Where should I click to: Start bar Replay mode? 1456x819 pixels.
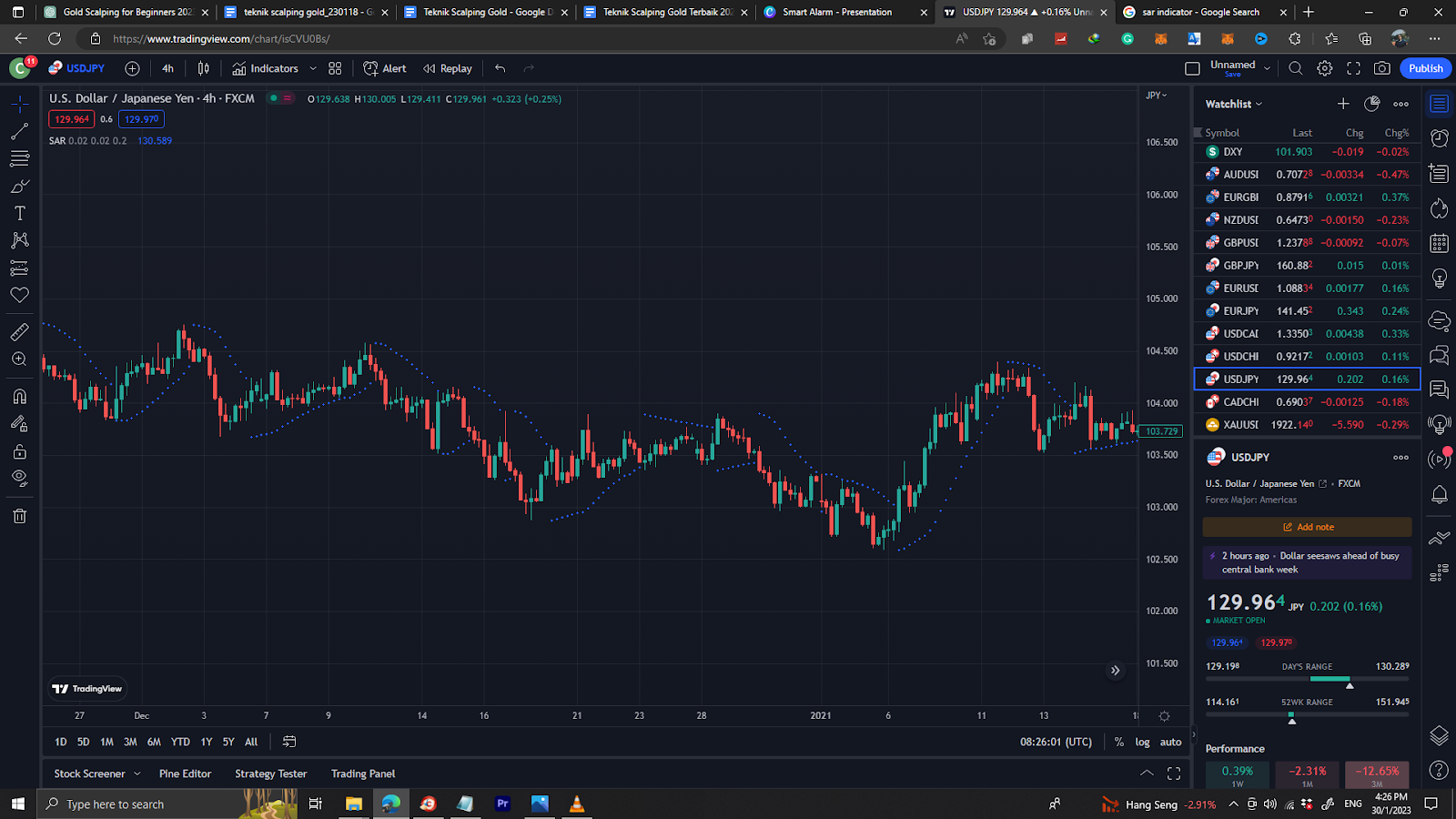[448, 68]
